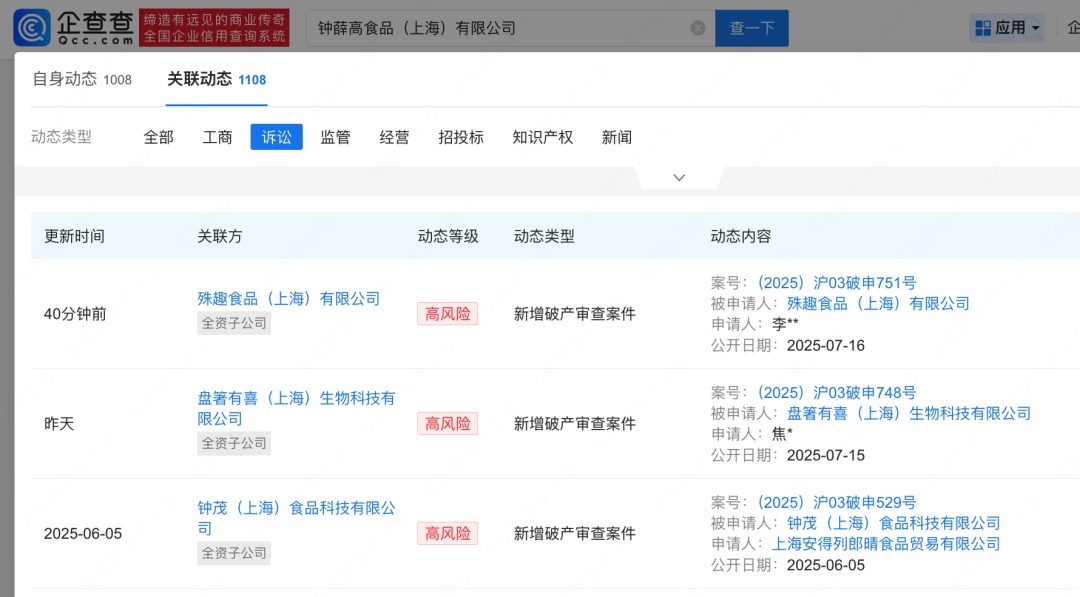Filter news with the 新闻 option
1080x597 pixels.
617,137
